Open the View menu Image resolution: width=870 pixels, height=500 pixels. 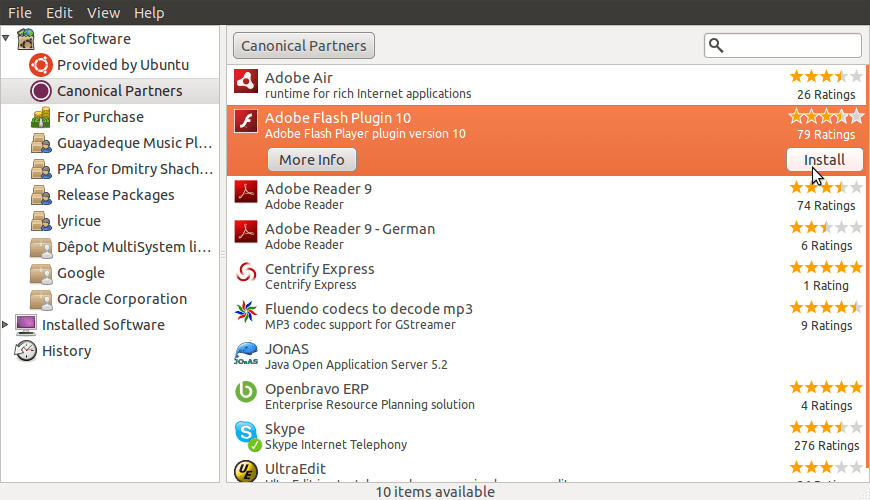pyautogui.click(x=103, y=13)
